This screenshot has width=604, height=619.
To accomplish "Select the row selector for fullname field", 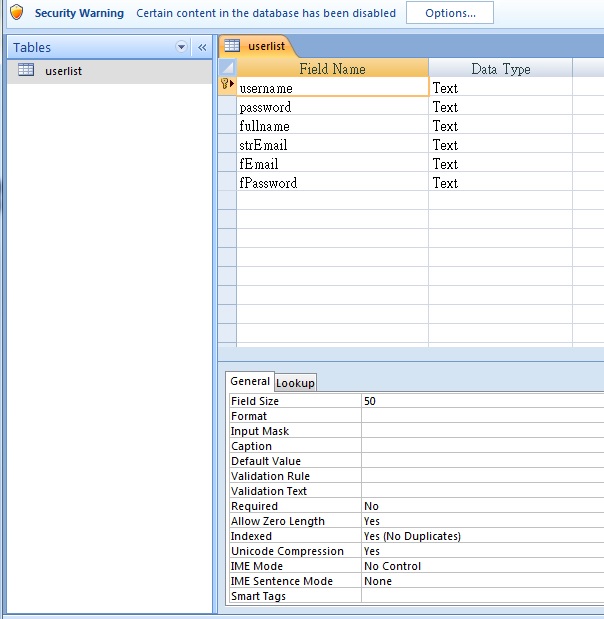I will tap(227, 126).
